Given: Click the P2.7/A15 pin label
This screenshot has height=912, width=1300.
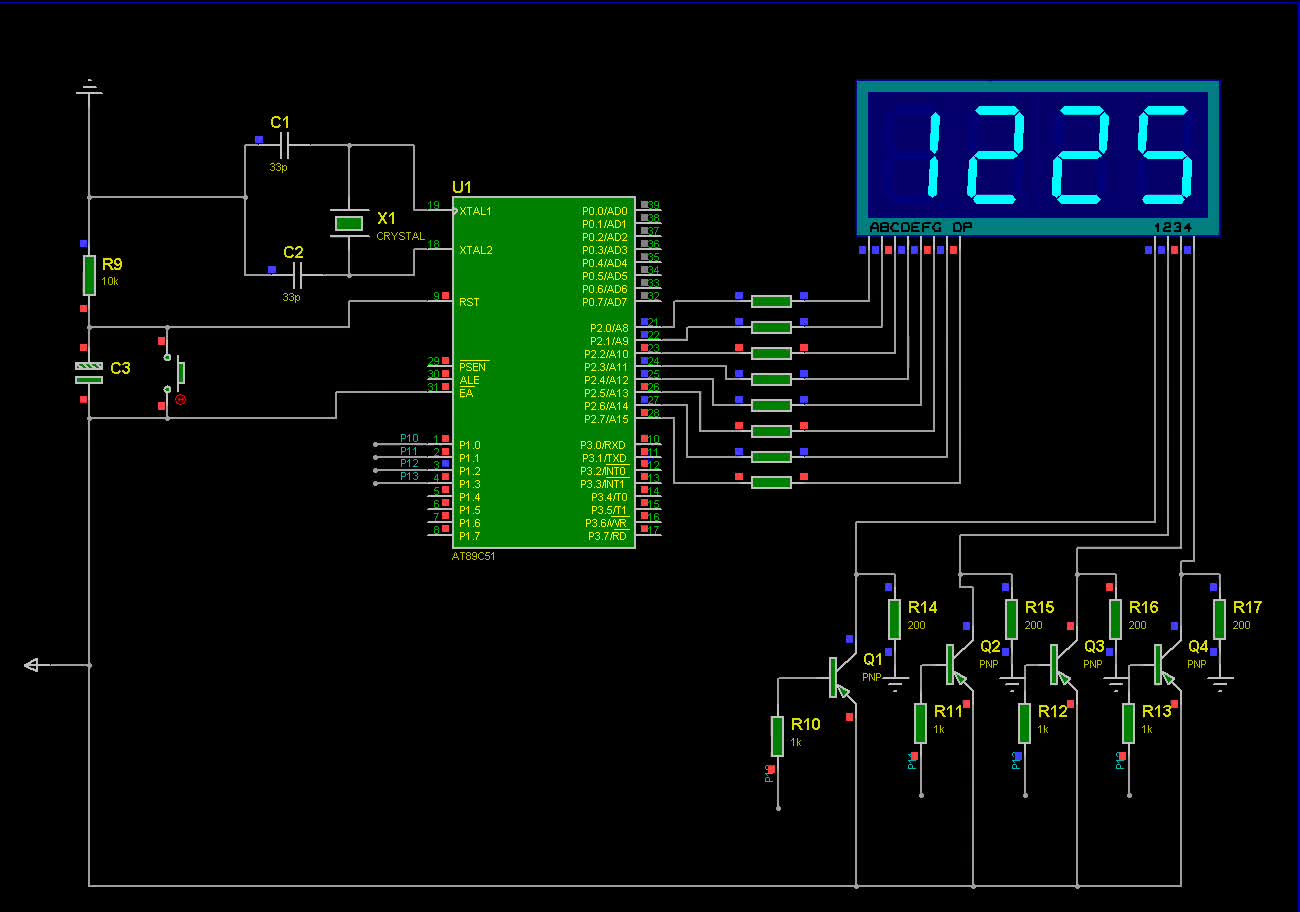Looking at the screenshot, I should [x=606, y=419].
